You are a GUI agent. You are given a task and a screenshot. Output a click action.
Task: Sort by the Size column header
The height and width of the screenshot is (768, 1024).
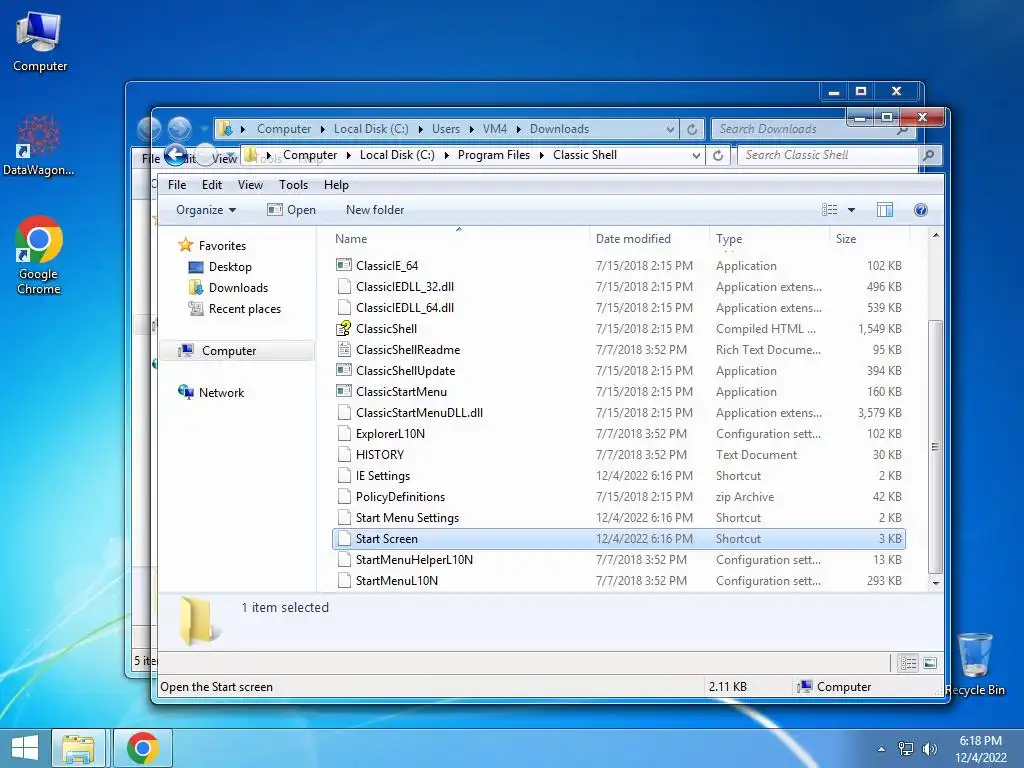pos(869,238)
